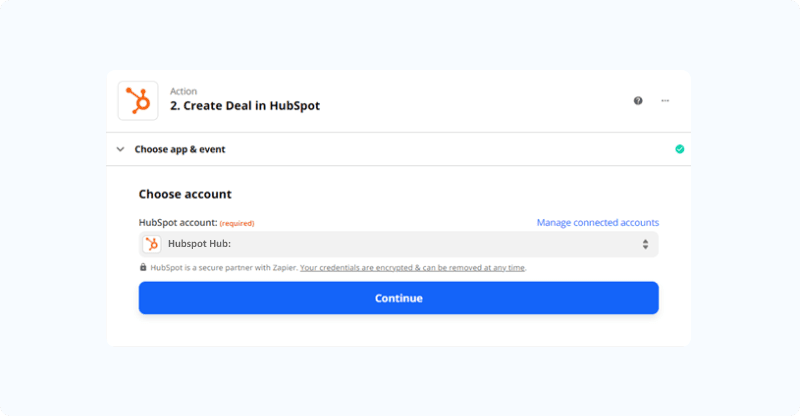Viewport: 800px width, 416px height.
Task: Click the step title Create Deal in HubSpot
Action: coord(245,106)
